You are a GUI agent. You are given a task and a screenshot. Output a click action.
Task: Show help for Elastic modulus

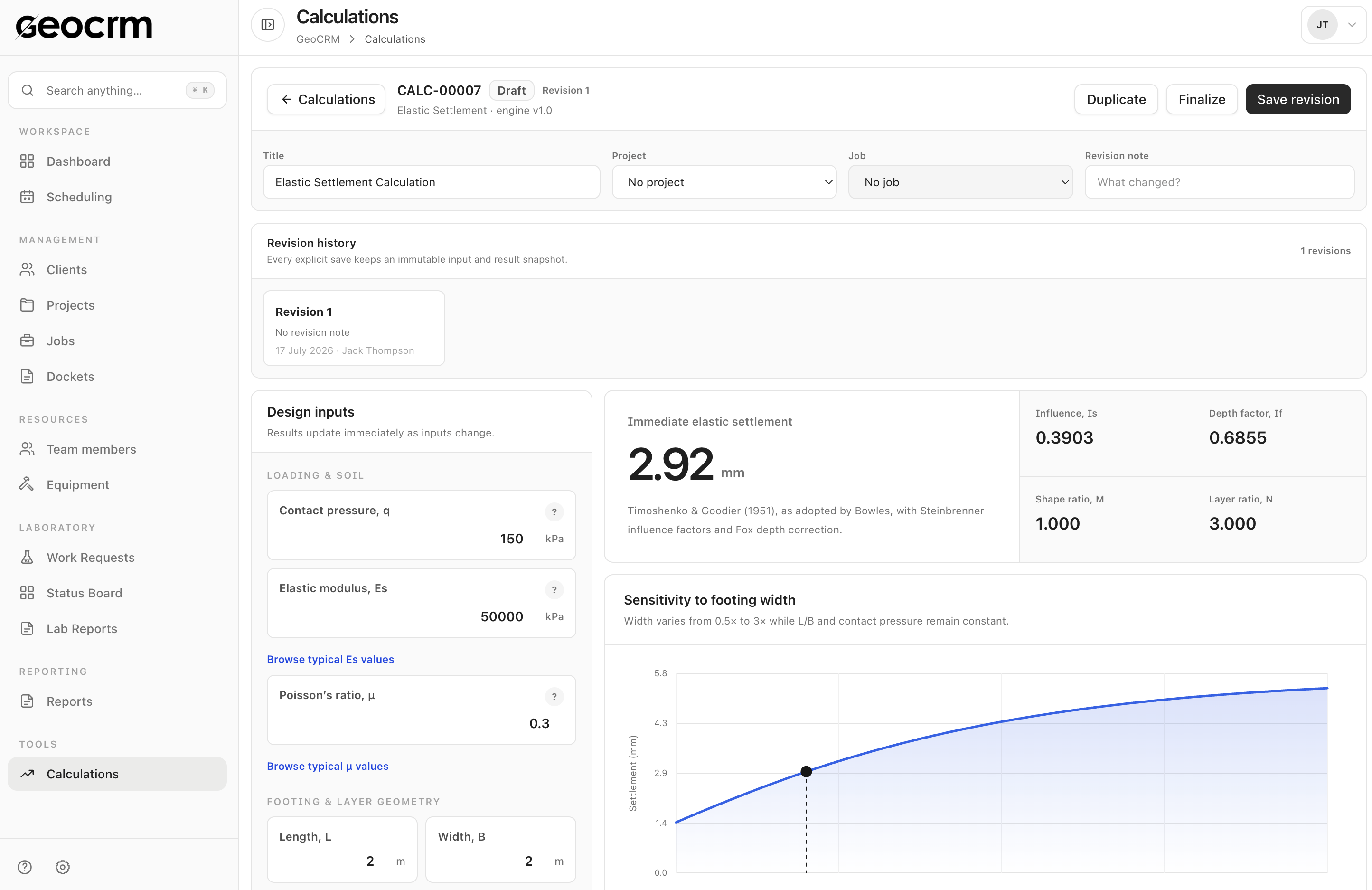(x=554, y=589)
